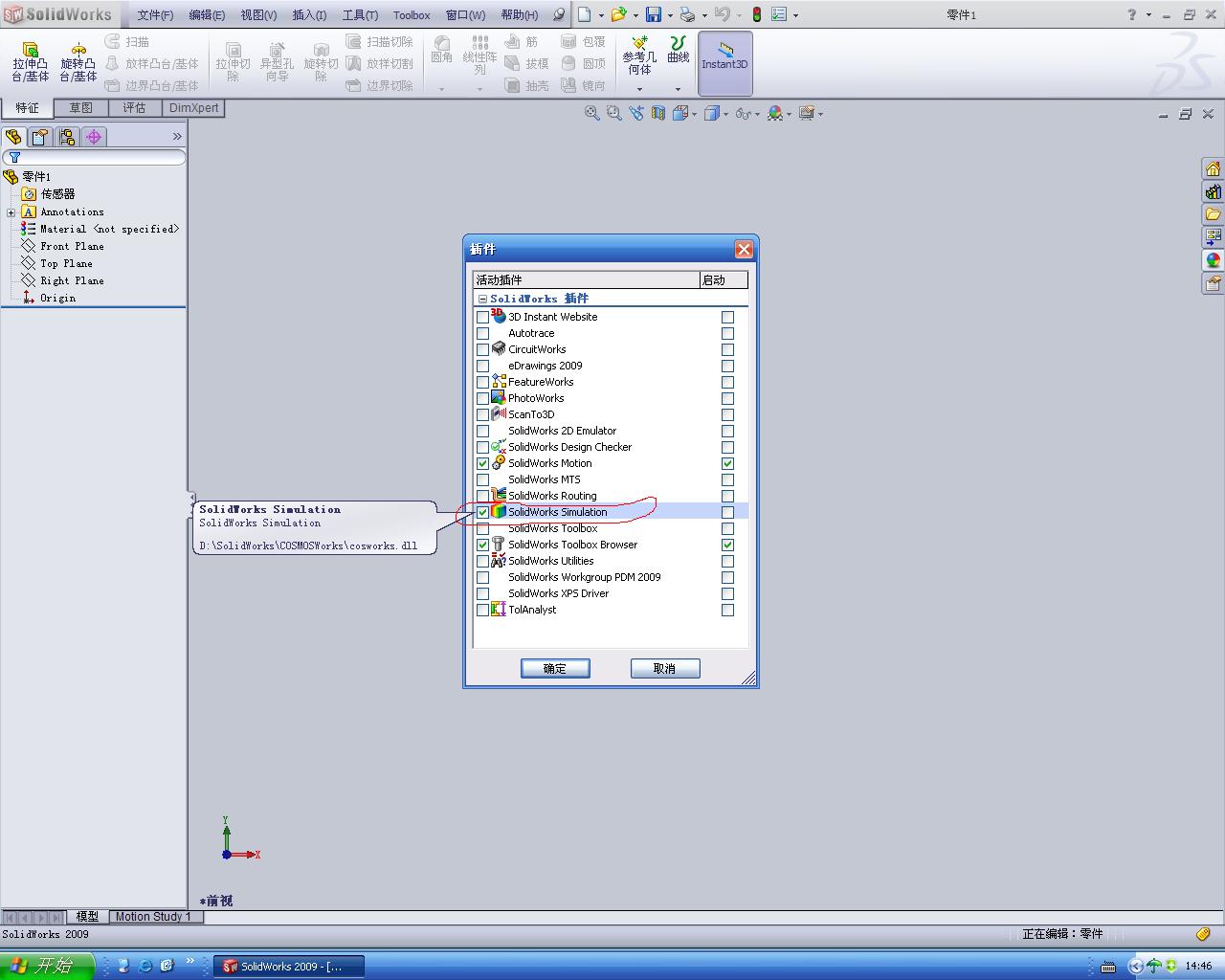Image resolution: width=1225 pixels, height=980 pixels.
Task: Click the New document icon
Action: (x=584, y=14)
